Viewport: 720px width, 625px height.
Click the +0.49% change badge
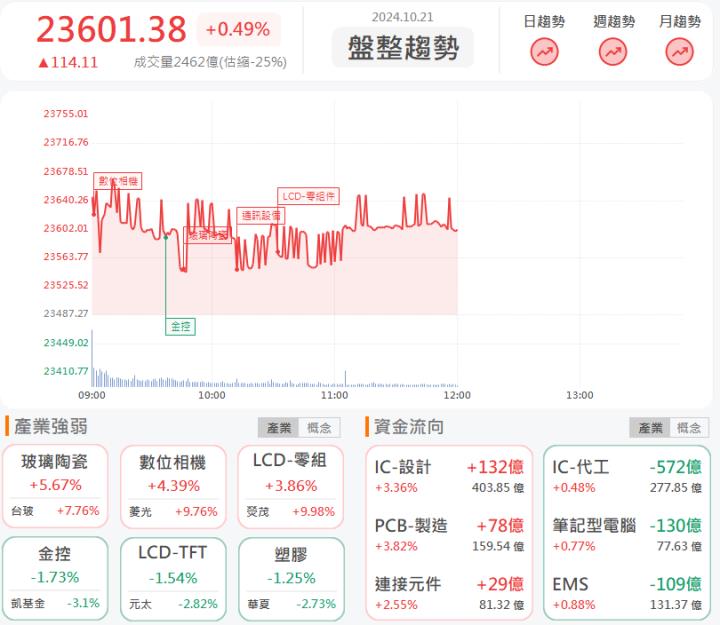[238, 30]
